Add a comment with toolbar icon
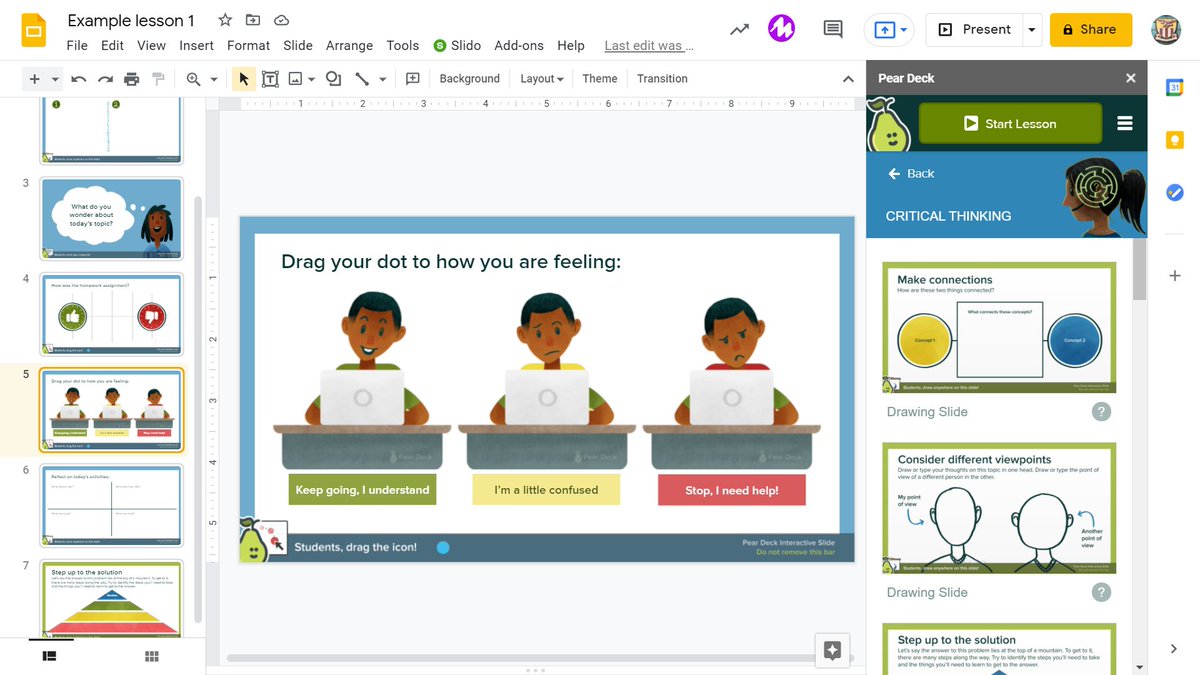 412,79
